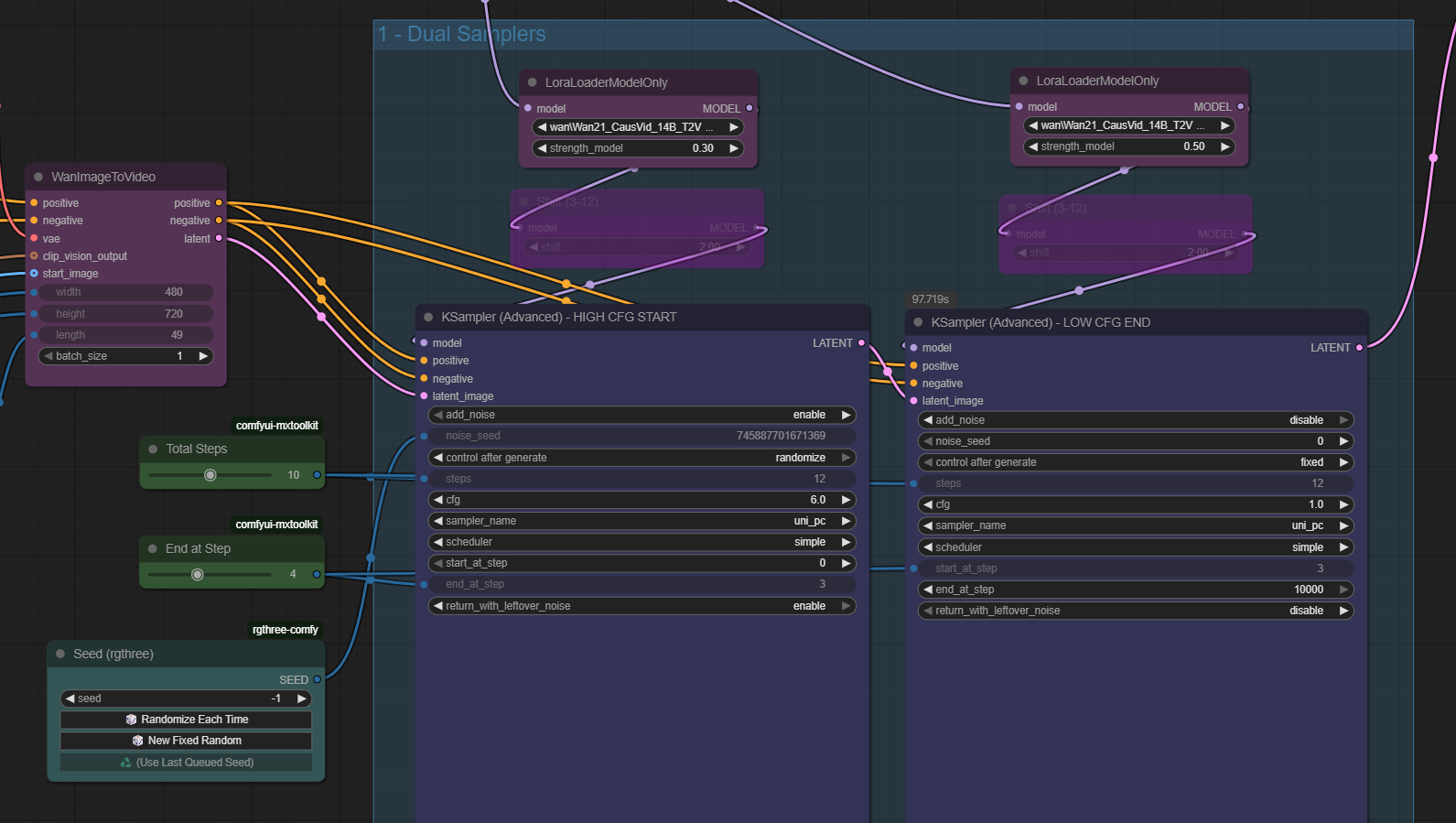This screenshot has width=1456, height=823.
Task: Click the recycle icon beside Use Last Queued Seed
Action: coord(125,762)
